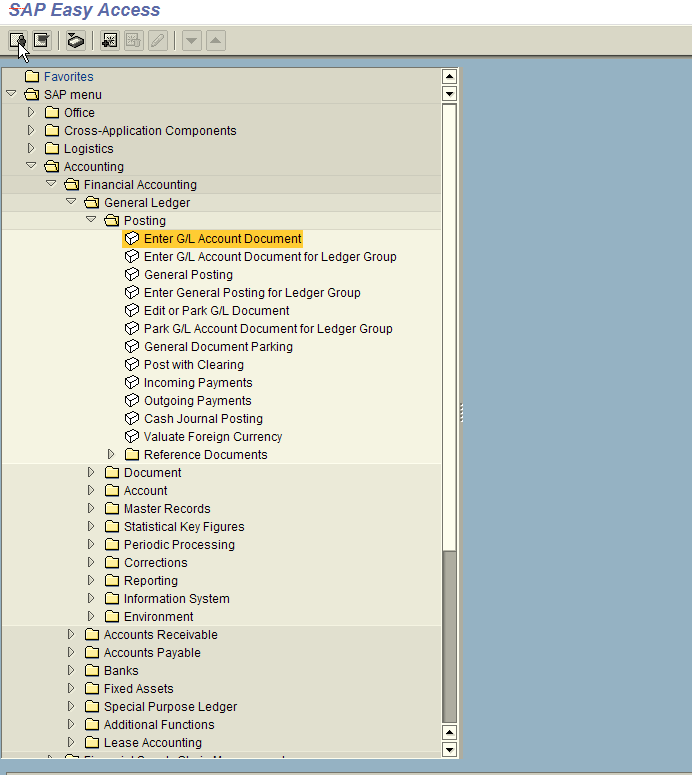
Task: Click the panel splitter grip handle
Action: 462,412
